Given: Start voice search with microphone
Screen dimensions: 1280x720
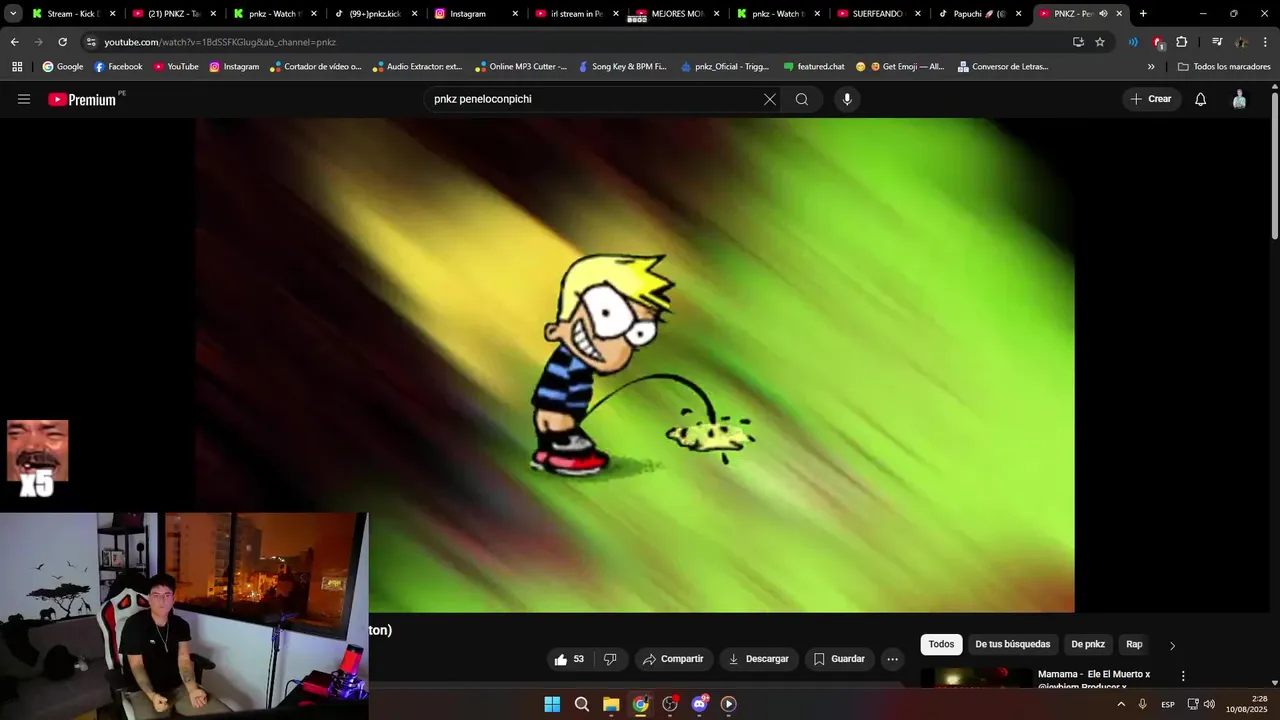Looking at the screenshot, I should (x=847, y=99).
